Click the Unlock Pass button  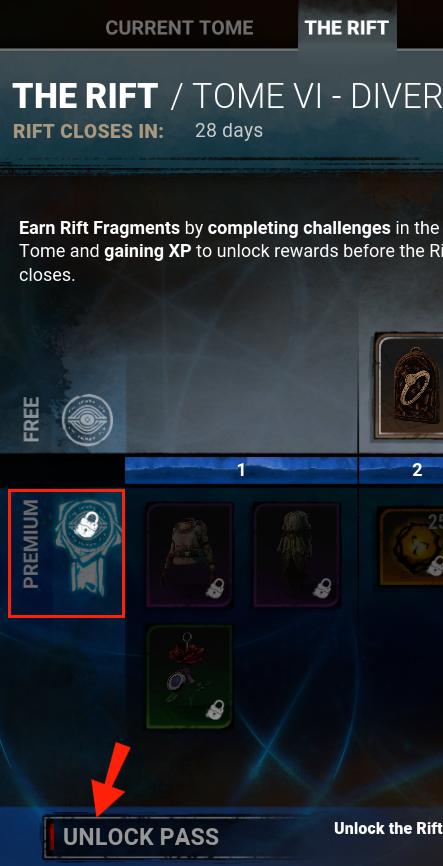click(141, 837)
